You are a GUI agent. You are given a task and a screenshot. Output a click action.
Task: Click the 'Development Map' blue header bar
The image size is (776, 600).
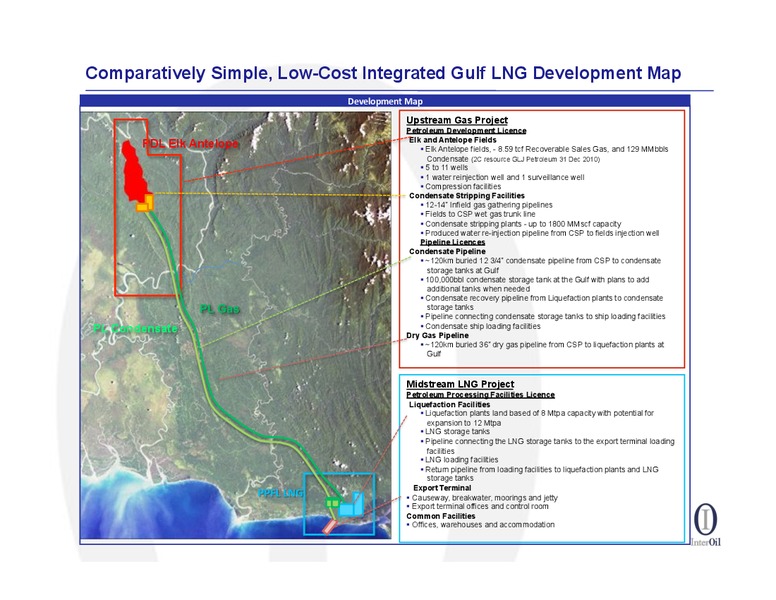tap(385, 101)
